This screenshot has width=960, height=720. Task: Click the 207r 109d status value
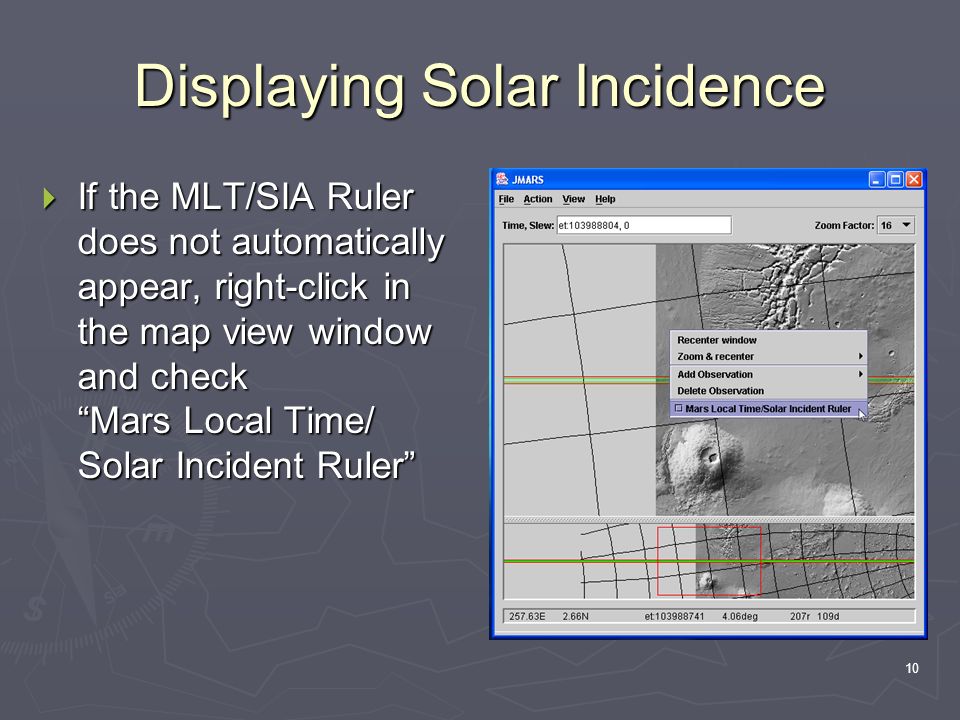click(814, 617)
